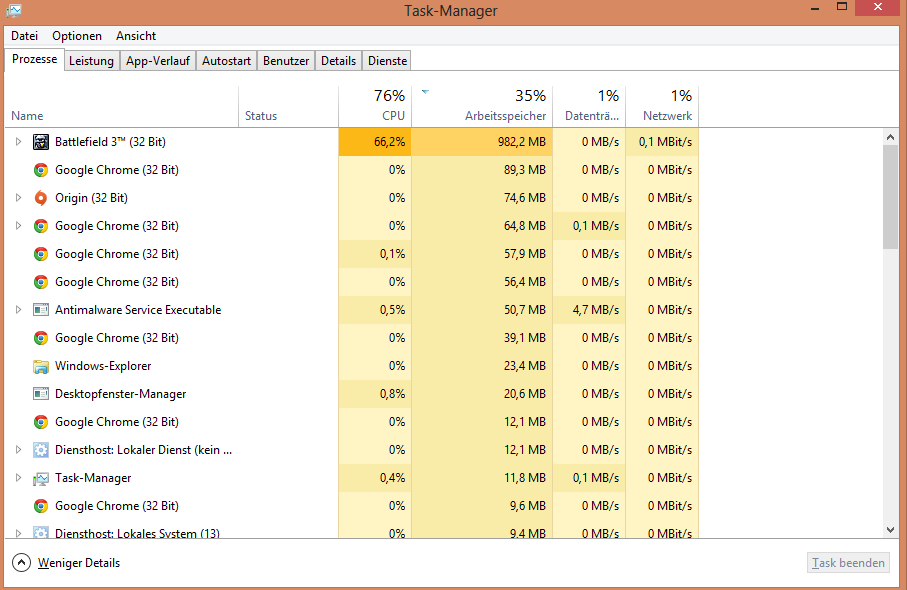
Task: Open the Datei menu
Action: [x=24, y=36]
